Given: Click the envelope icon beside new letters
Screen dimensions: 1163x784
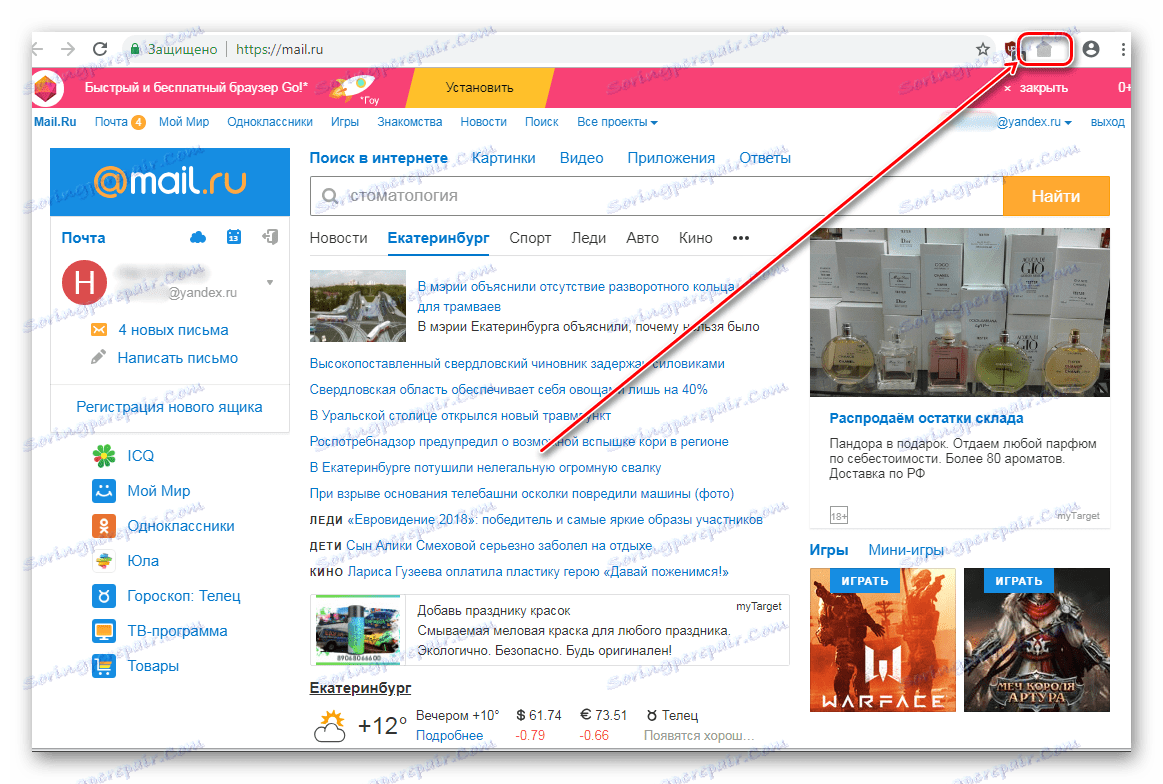Looking at the screenshot, I should click(x=99, y=329).
